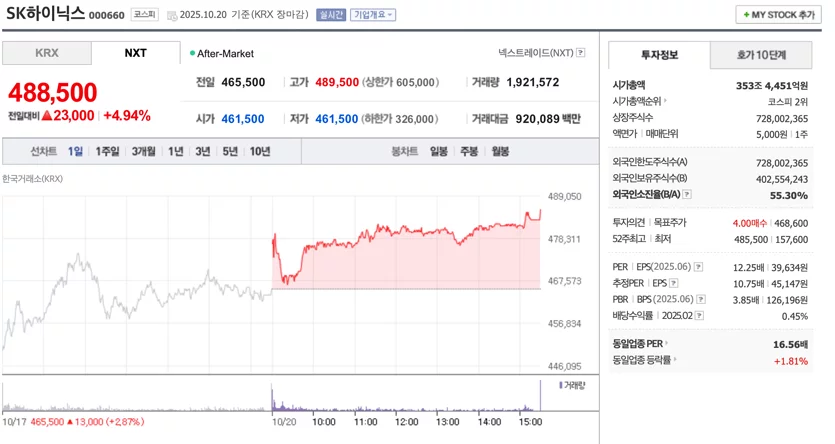Click the help icon next to PER EPS(2025.06)
835x444 pixels.
tap(698, 267)
